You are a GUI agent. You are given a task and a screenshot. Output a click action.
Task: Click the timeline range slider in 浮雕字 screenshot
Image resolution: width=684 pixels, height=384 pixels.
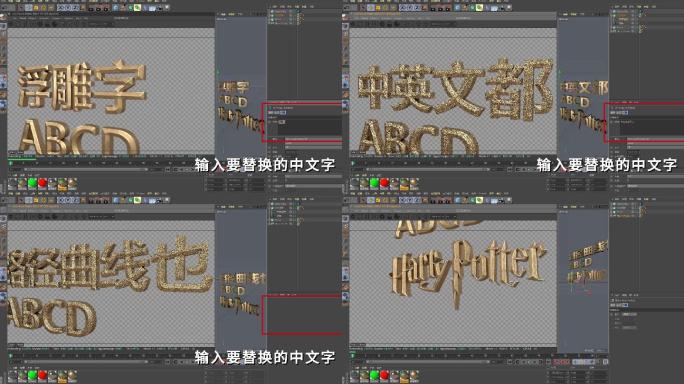(86, 169)
